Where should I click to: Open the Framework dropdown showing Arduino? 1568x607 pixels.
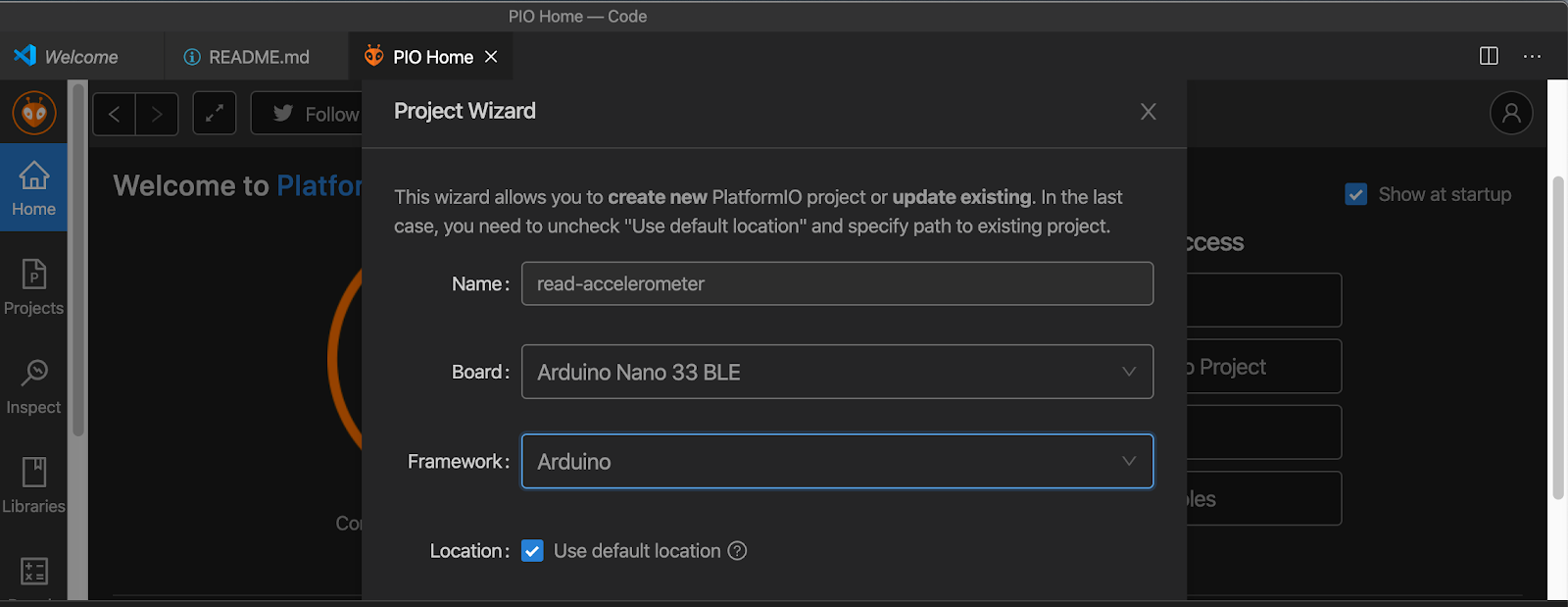(837, 461)
